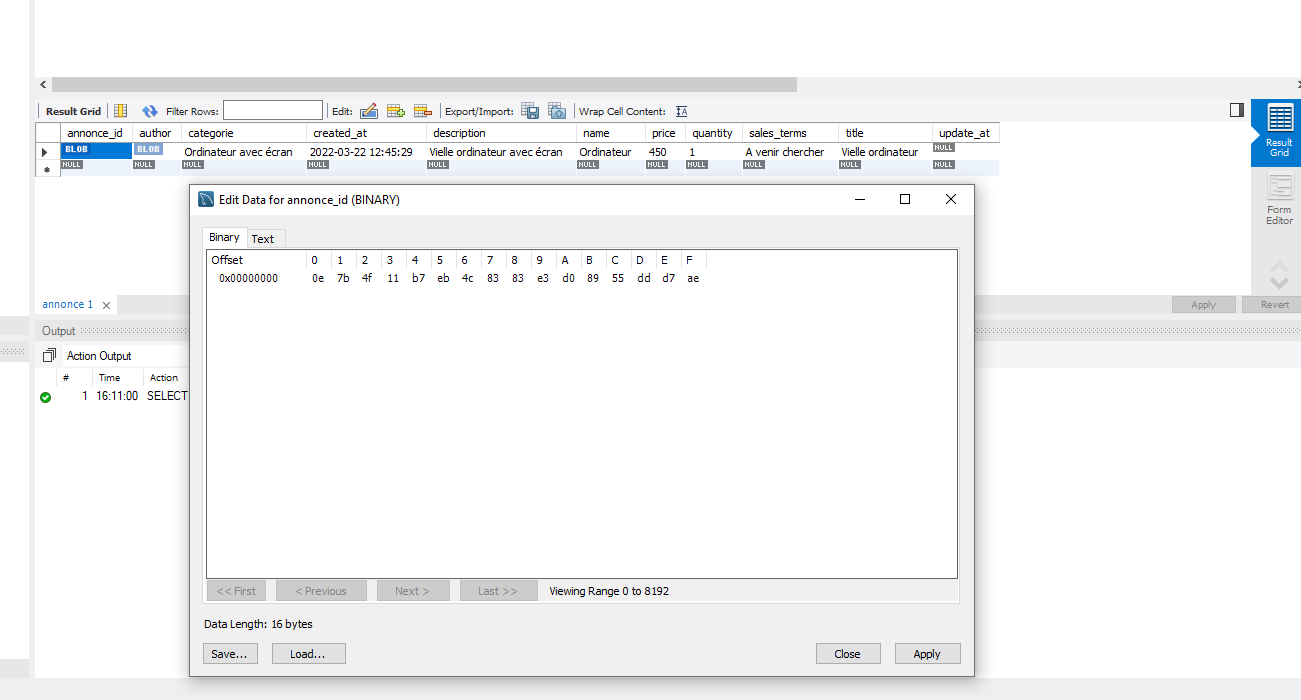1301x700 pixels.
Task: Click the SELECT action log entry
Action: point(167,396)
